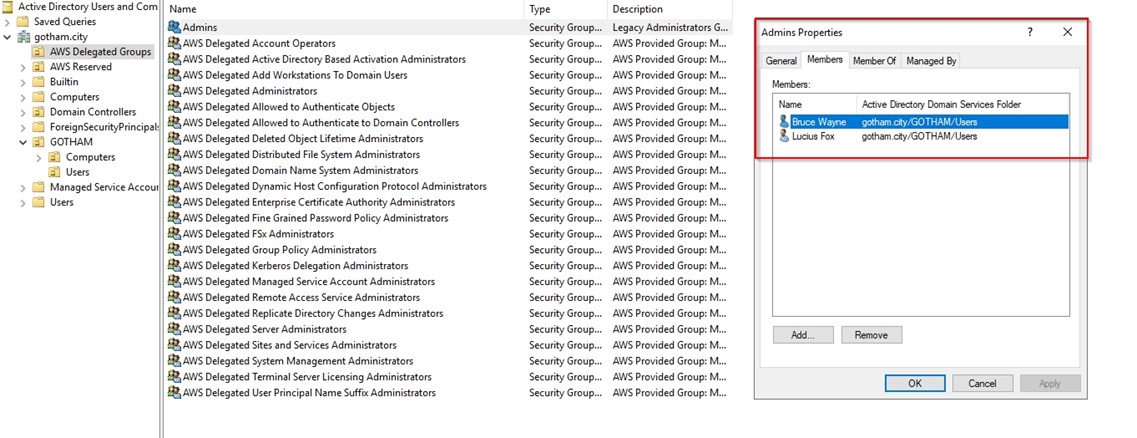
Task: Open the Managed By tab
Action: [x=931, y=62]
